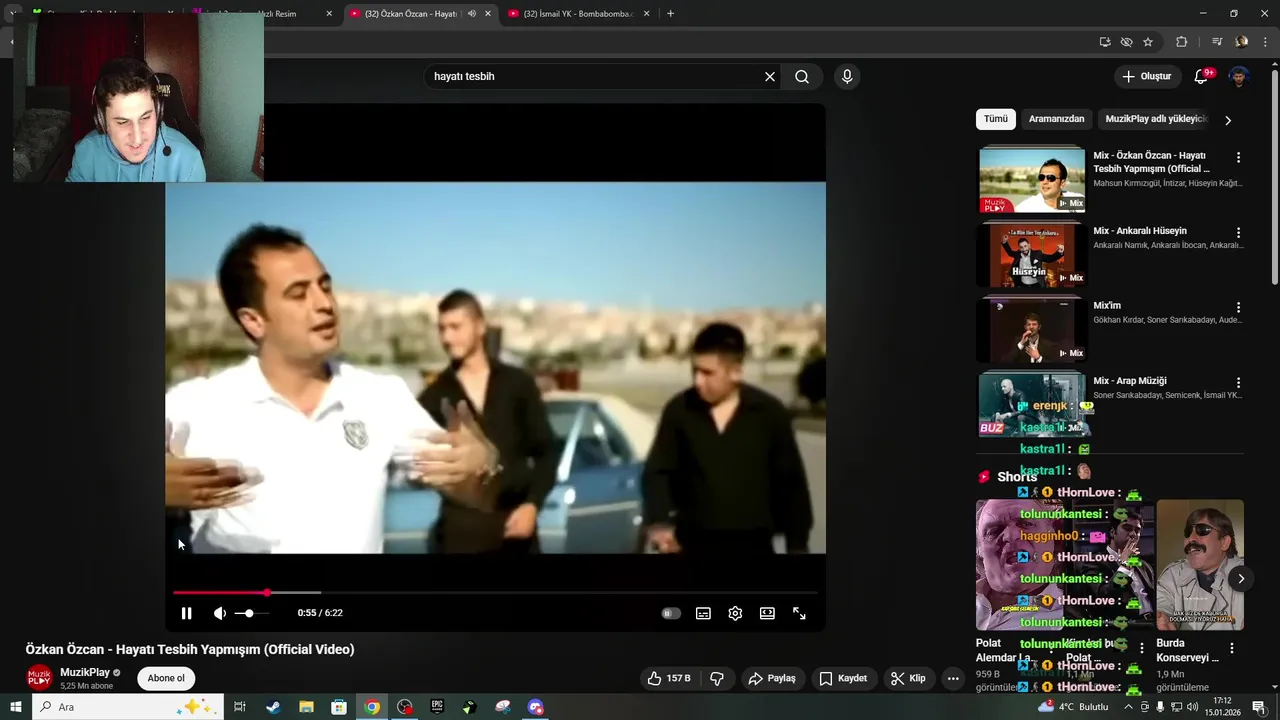Dislike the video thumbs-down button
Image resolution: width=1280 pixels, height=720 pixels.
pos(717,678)
